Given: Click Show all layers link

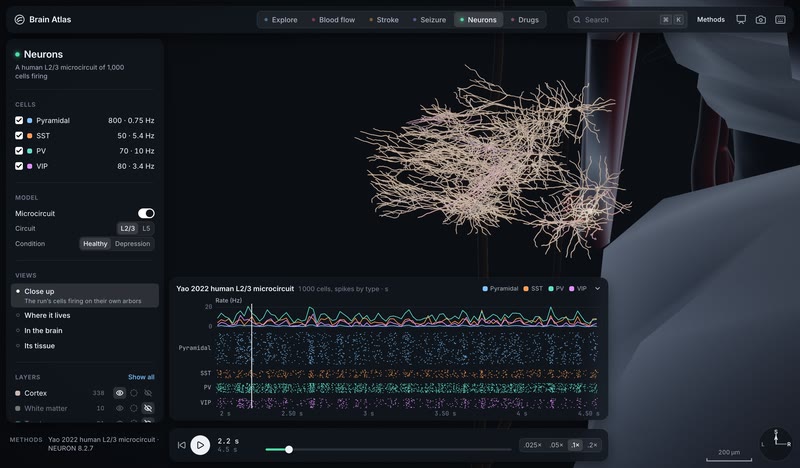Looking at the screenshot, I should [141, 377].
